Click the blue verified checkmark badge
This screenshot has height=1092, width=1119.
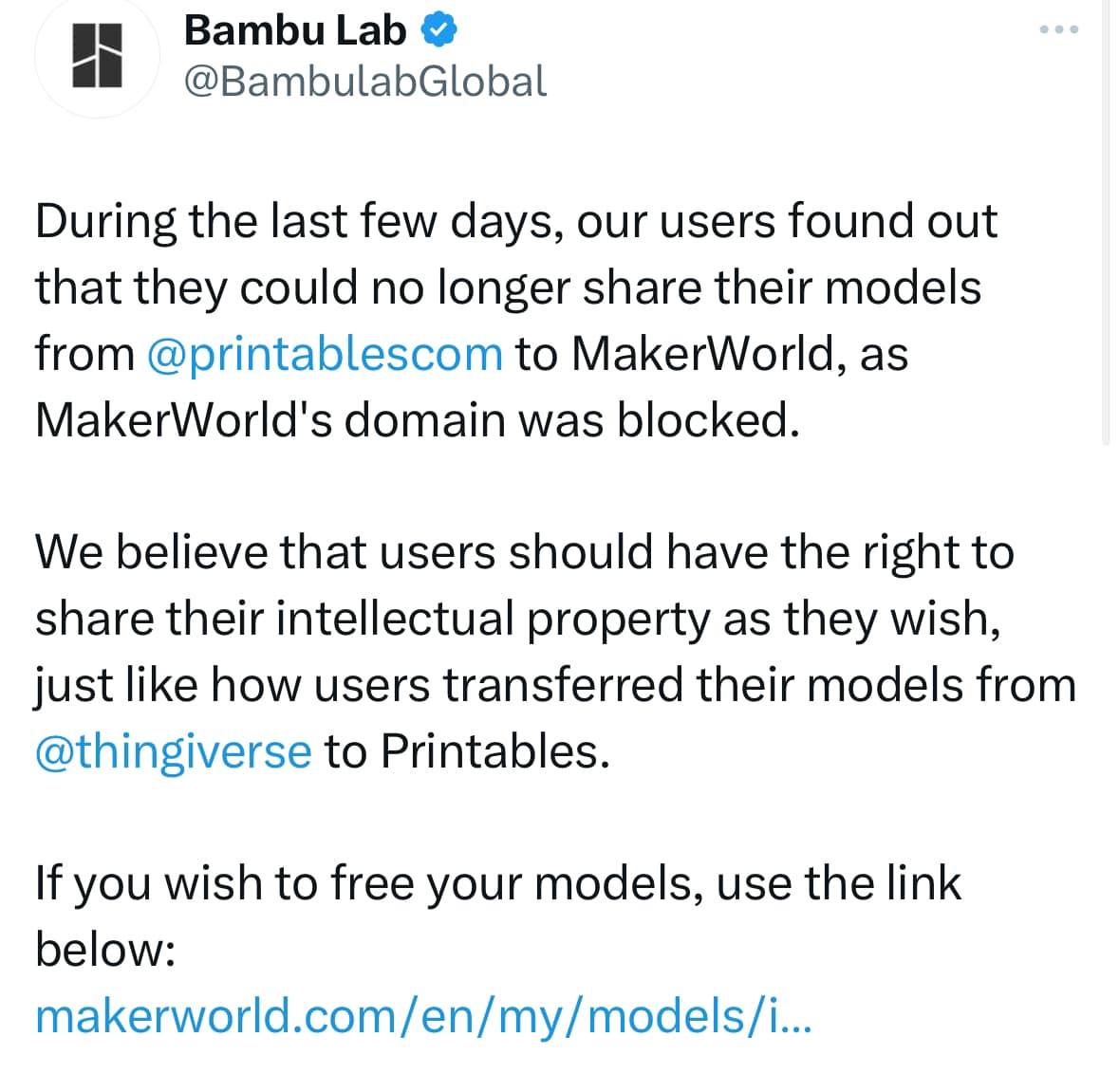coord(438,30)
